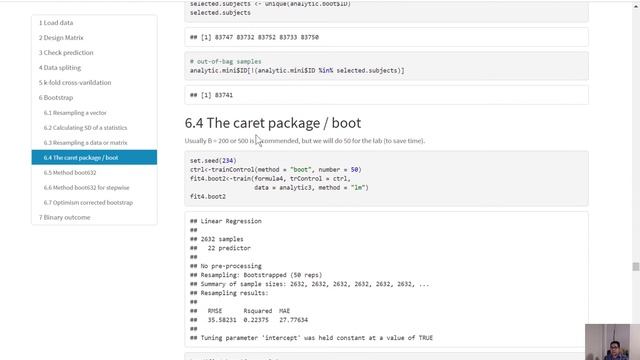Screen dimensions: 640x360
Task: Click the 'fit4.boot2<-train(formula4' code line
Action: 270,179
